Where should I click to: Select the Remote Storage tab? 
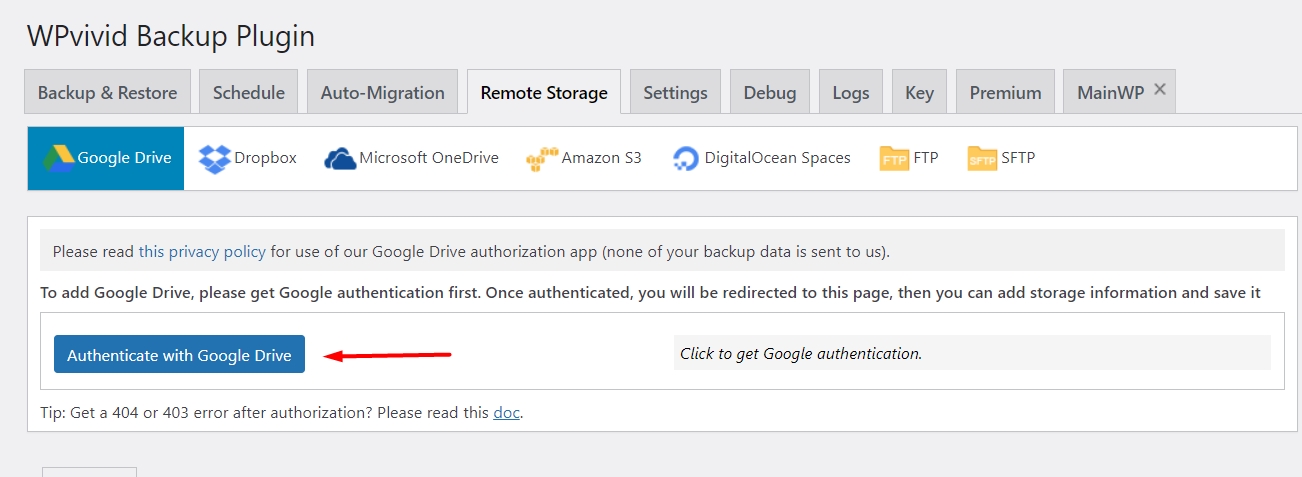click(544, 92)
